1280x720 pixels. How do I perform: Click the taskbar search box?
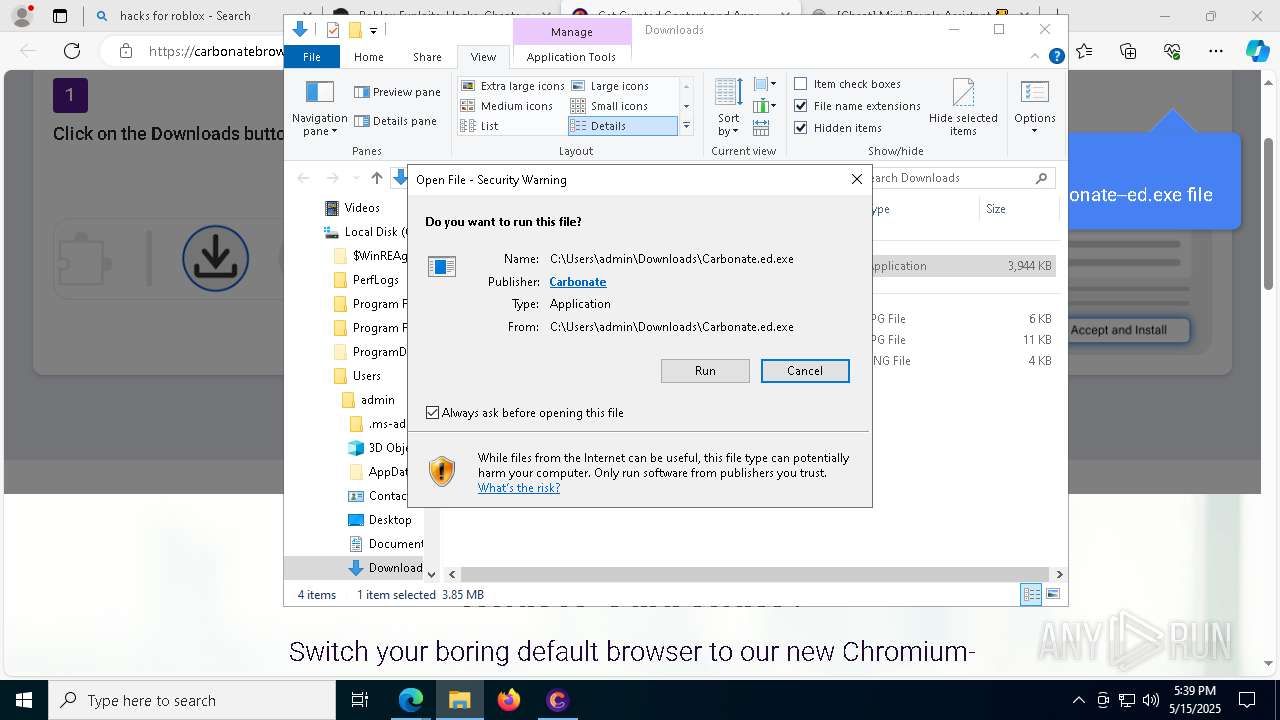192,700
